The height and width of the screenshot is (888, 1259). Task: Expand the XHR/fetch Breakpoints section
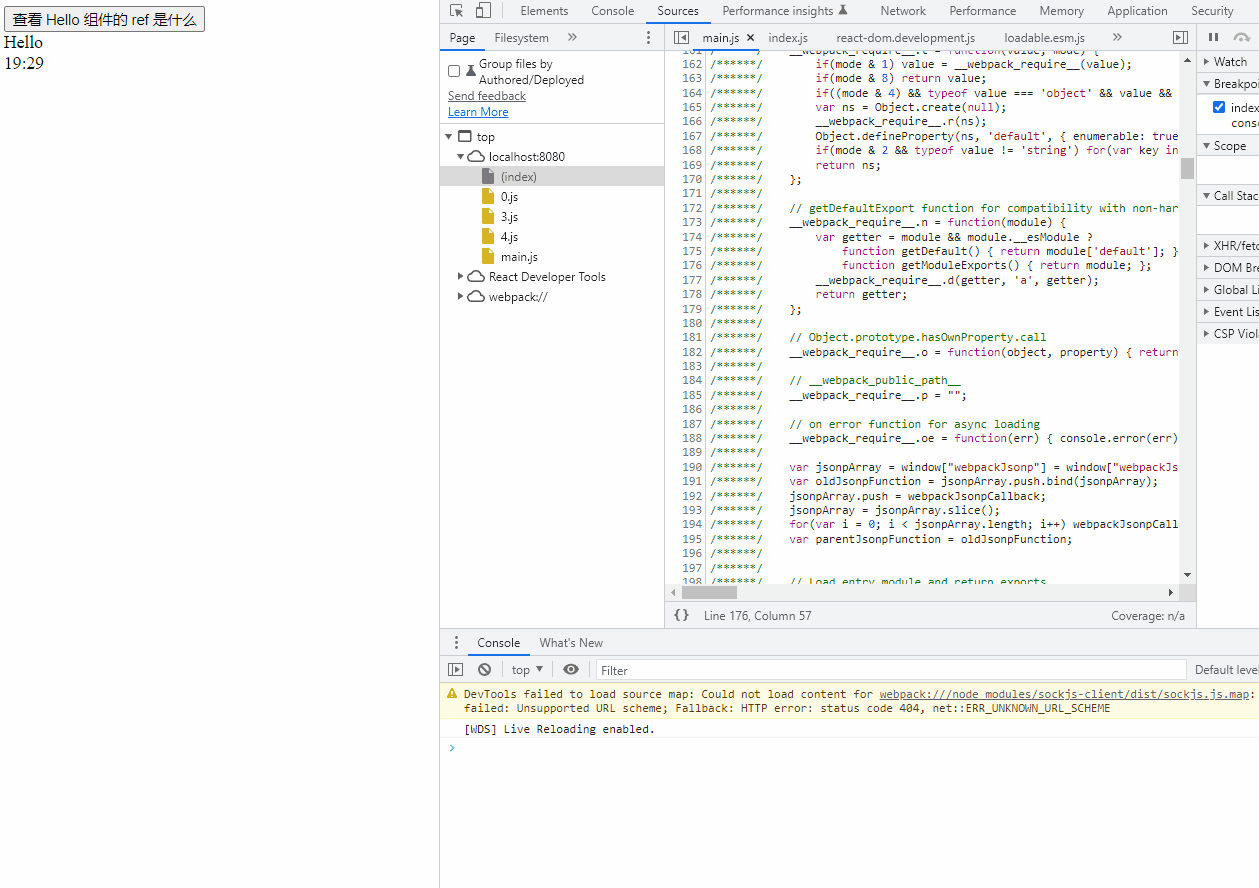[x=1228, y=246]
